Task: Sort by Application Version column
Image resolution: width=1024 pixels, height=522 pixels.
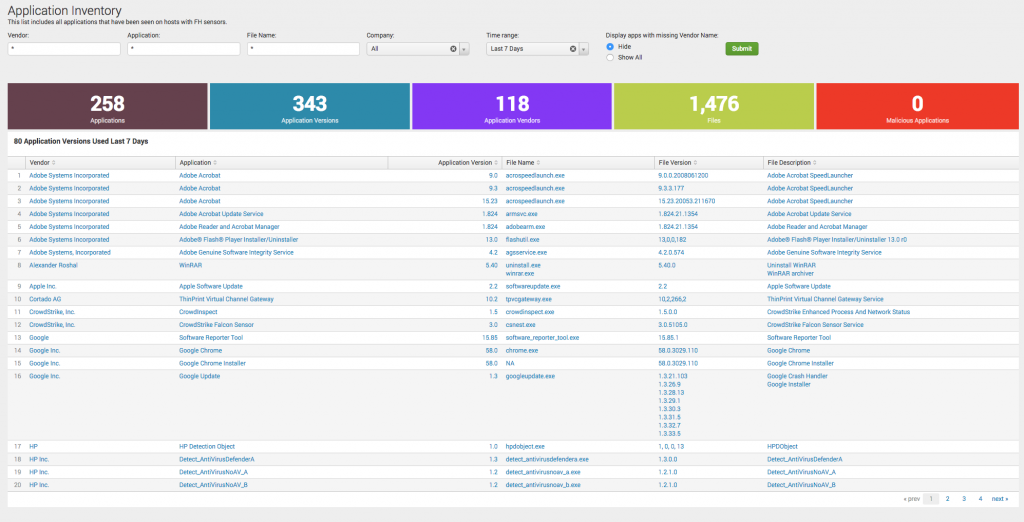Action: (x=468, y=163)
